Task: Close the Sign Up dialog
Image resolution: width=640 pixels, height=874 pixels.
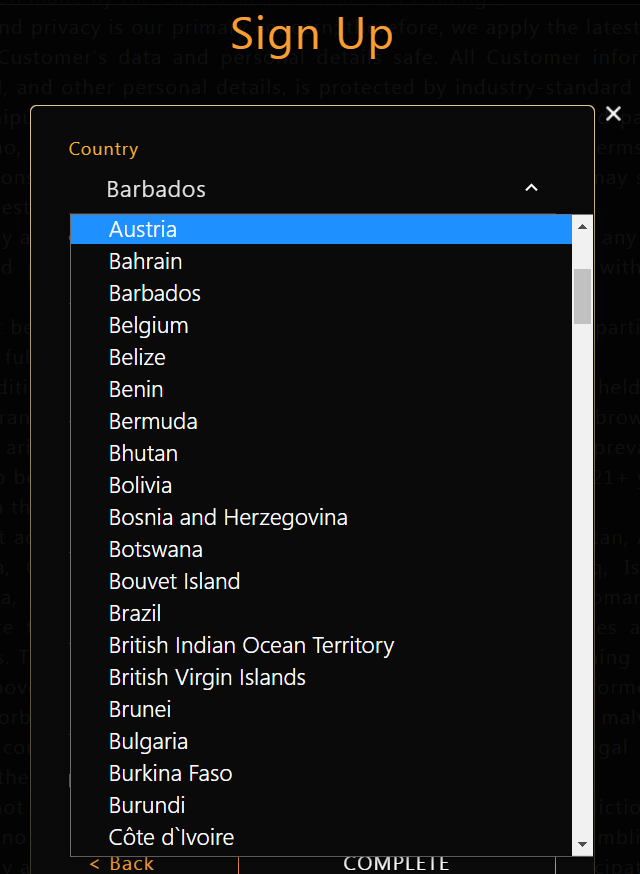Action: (614, 114)
